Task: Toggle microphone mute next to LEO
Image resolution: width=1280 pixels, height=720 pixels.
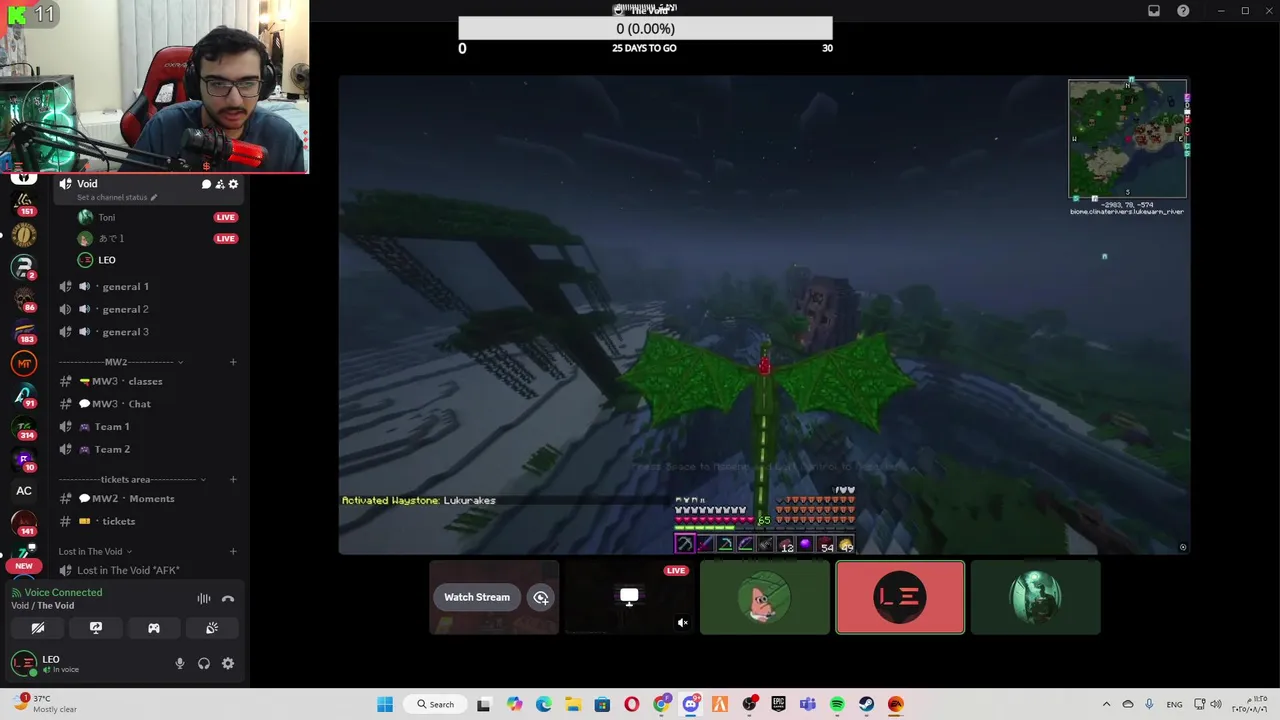Action: tap(180, 663)
